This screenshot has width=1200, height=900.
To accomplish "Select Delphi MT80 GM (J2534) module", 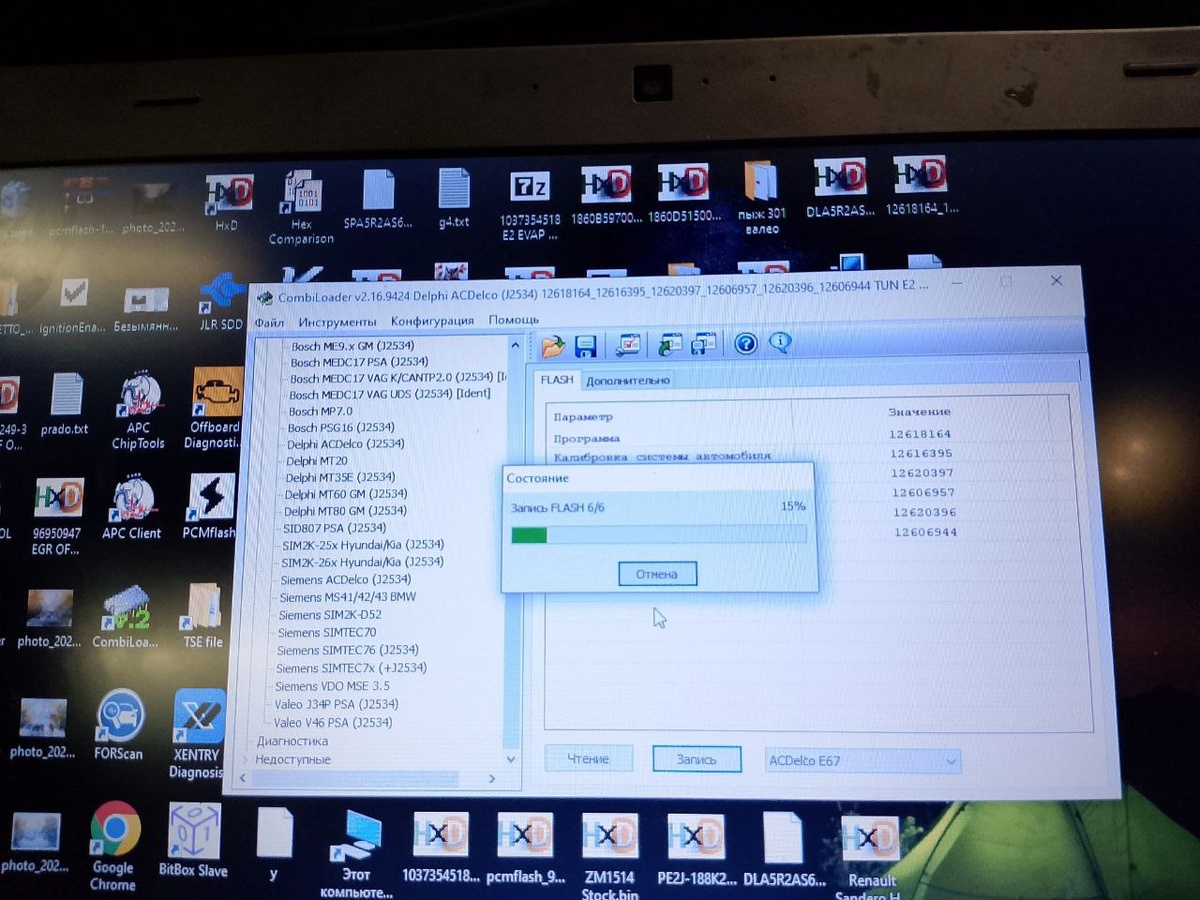I will [345, 510].
